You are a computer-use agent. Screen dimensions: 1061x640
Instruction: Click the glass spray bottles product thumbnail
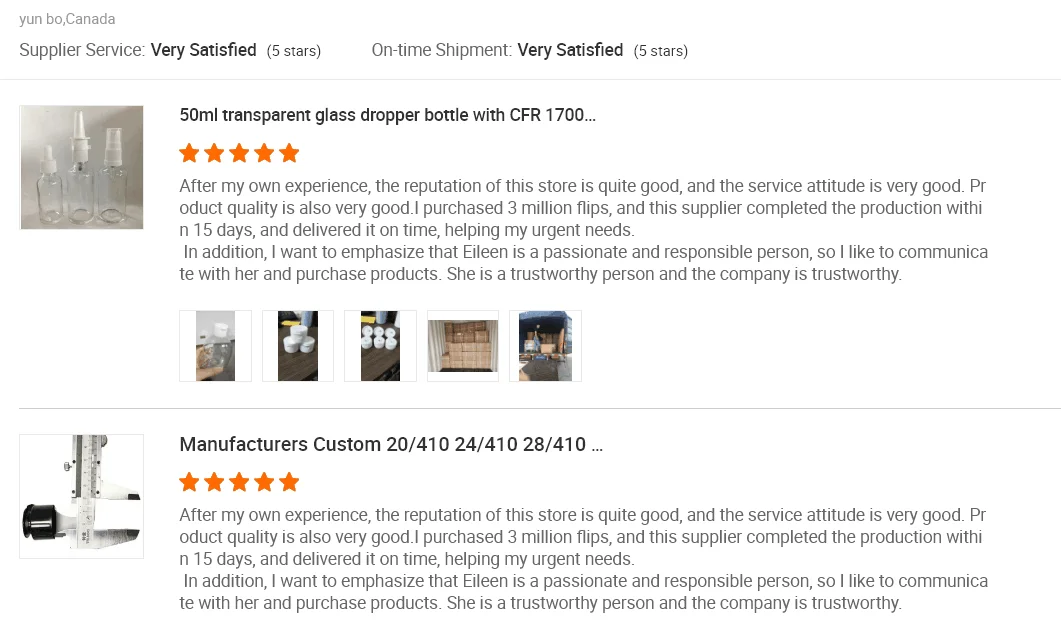[82, 167]
